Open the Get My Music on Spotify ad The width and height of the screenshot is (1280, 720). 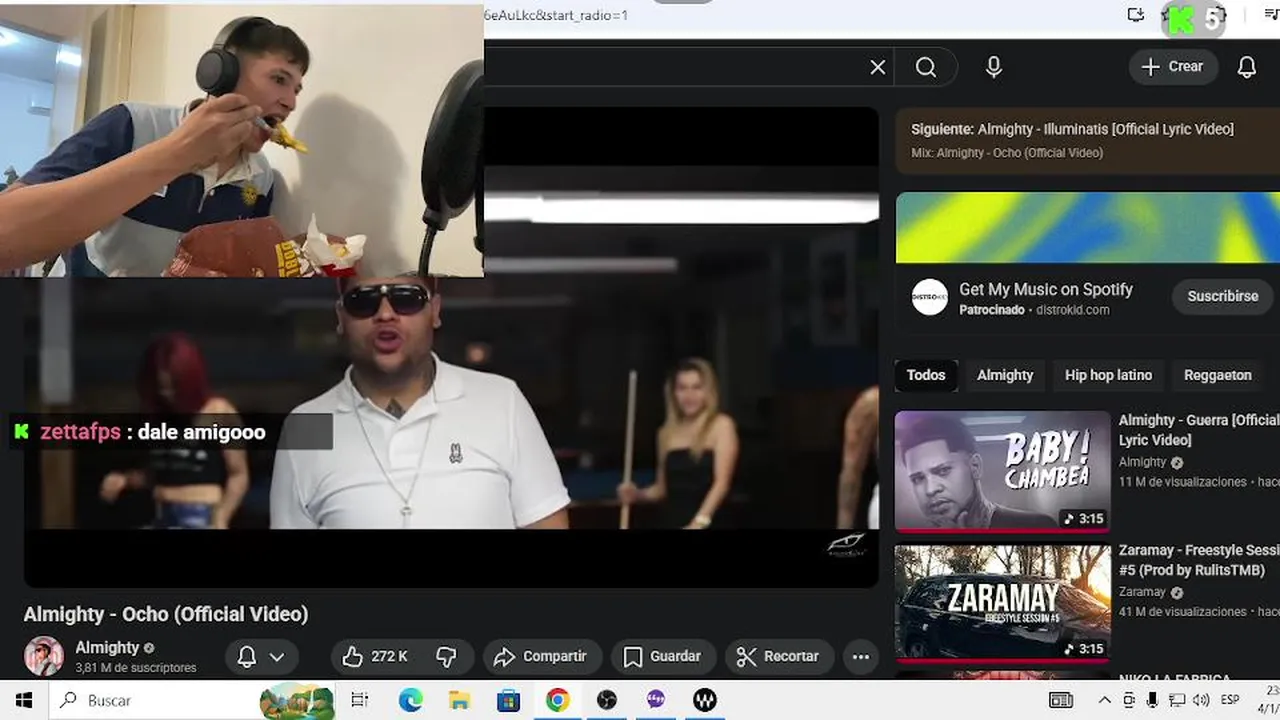1046,289
